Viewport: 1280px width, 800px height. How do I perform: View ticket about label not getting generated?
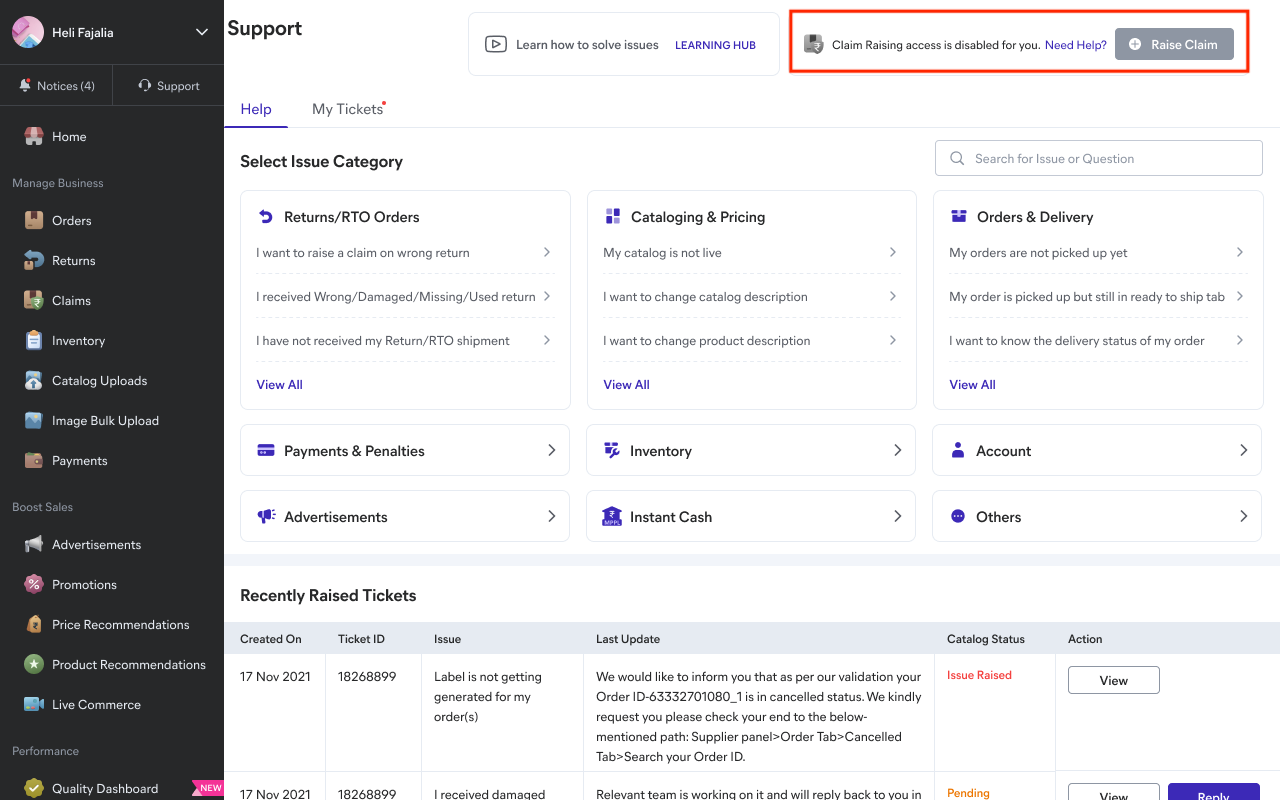pos(1113,680)
